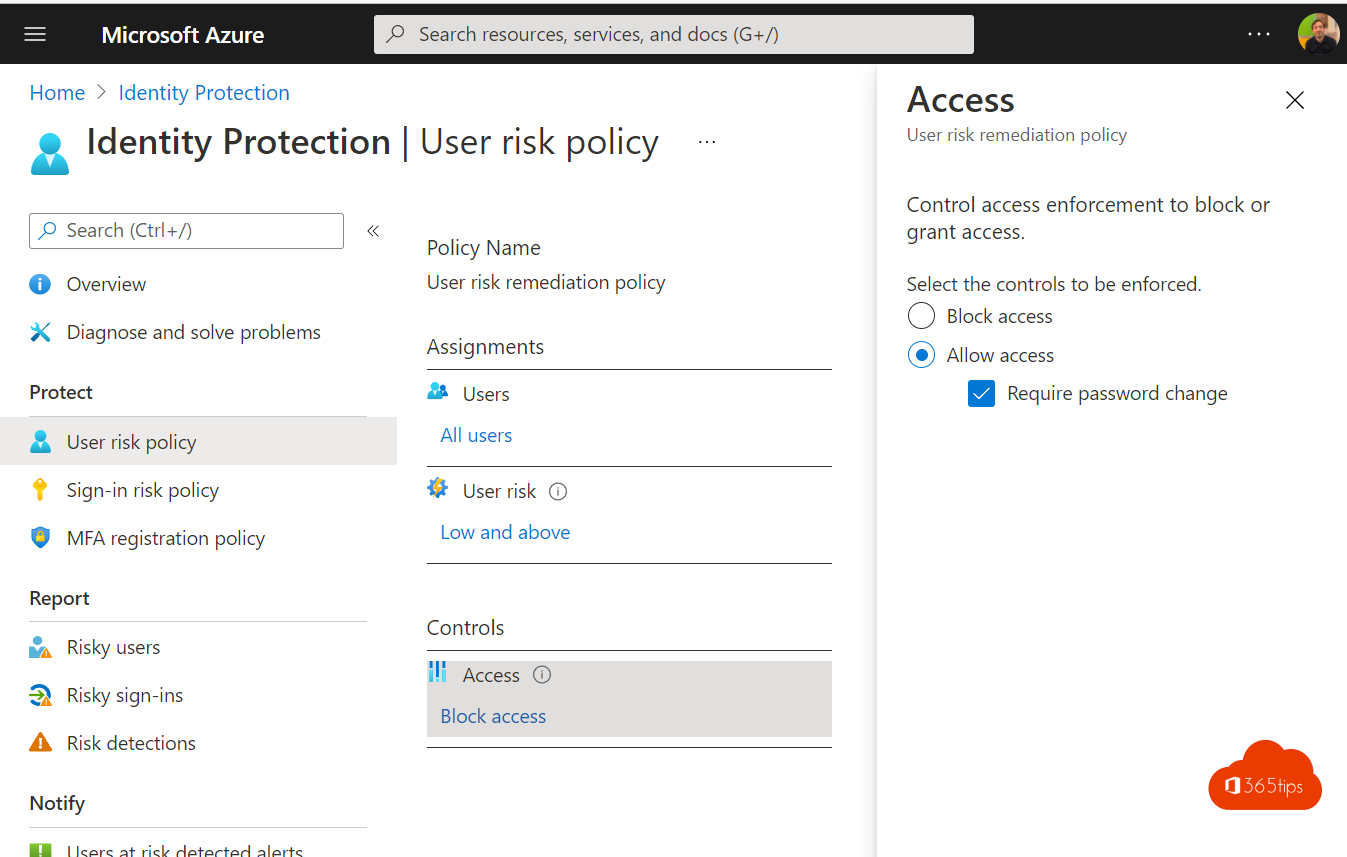Show the User risk info tooltip icon

coord(559,491)
